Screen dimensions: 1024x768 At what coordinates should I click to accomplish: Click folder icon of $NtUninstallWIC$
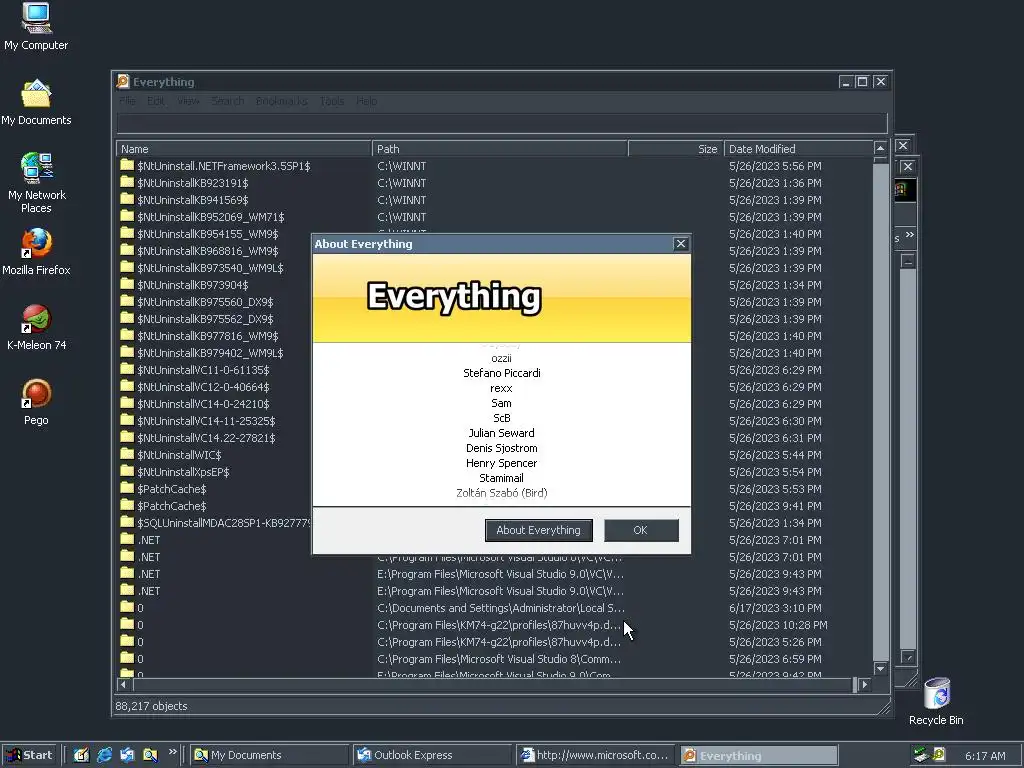pyautogui.click(x=127, y=454)
